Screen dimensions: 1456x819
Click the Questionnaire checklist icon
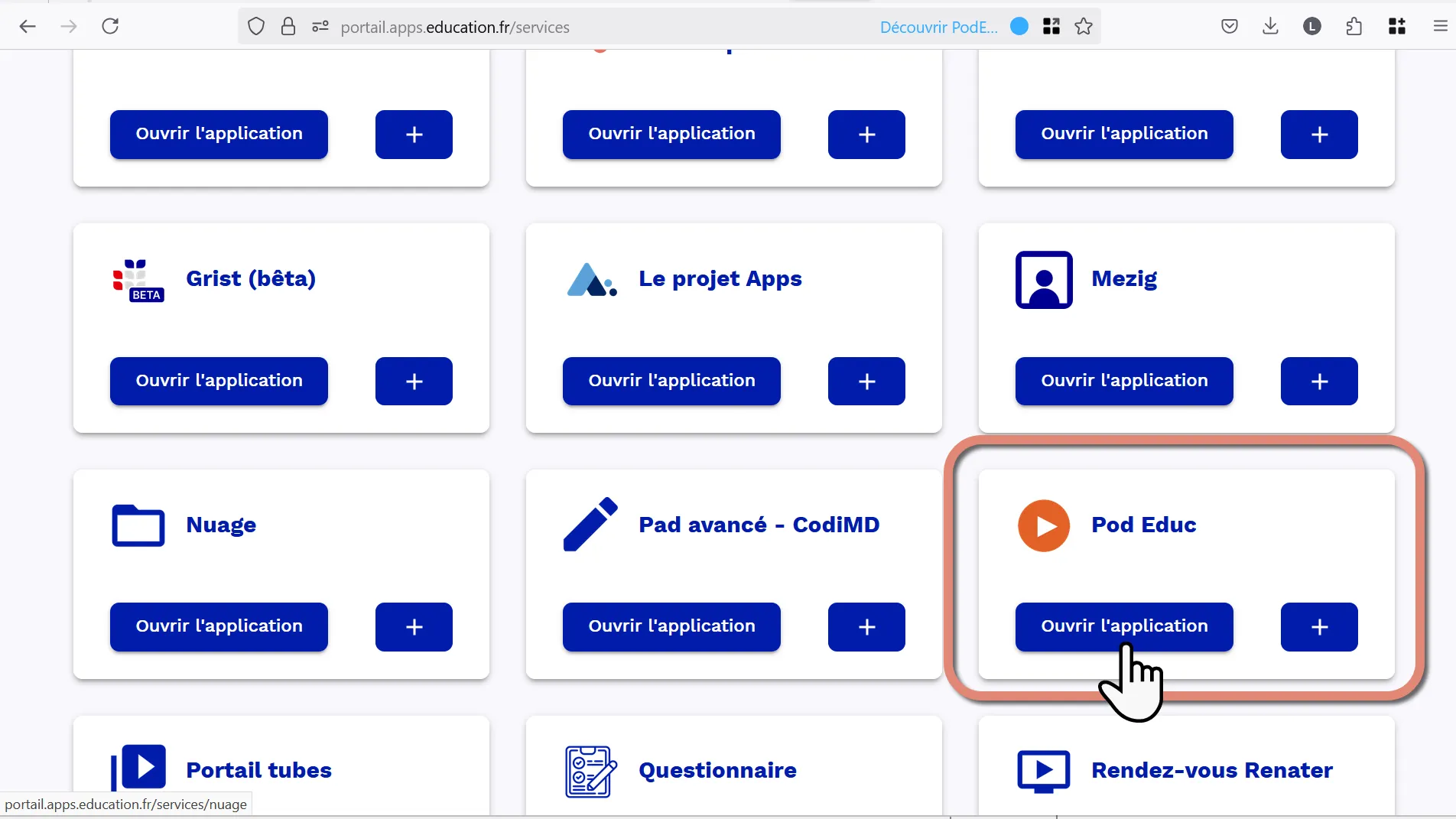tap(591, 772)
